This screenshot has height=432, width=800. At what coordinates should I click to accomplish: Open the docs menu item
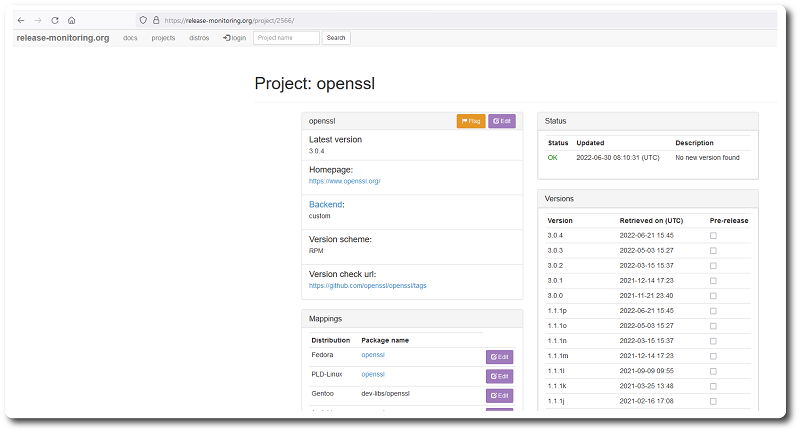tap(130, 38)
